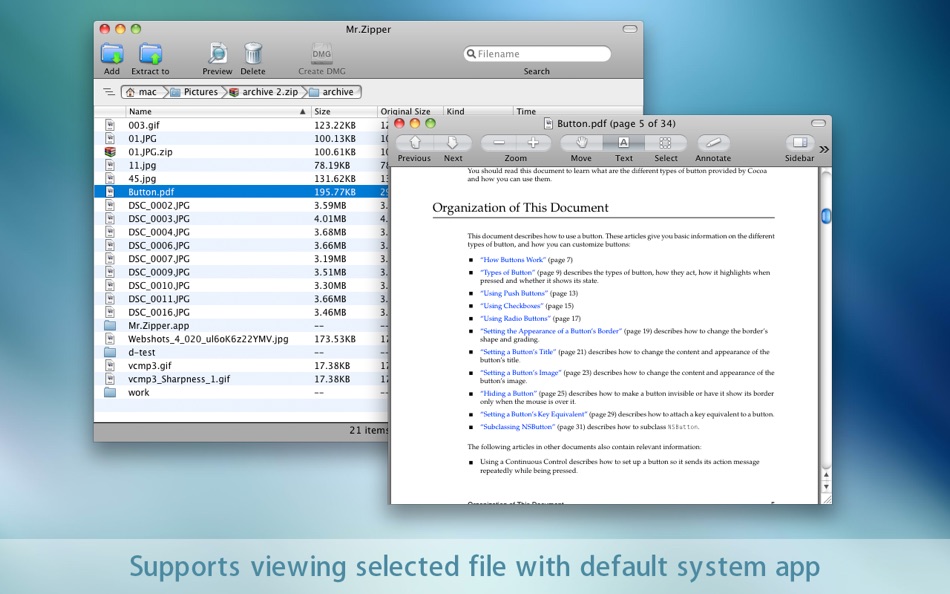Select DSC_0002.JPG row
Viewport: 950px width, 594px height.
tap(241, 205)
